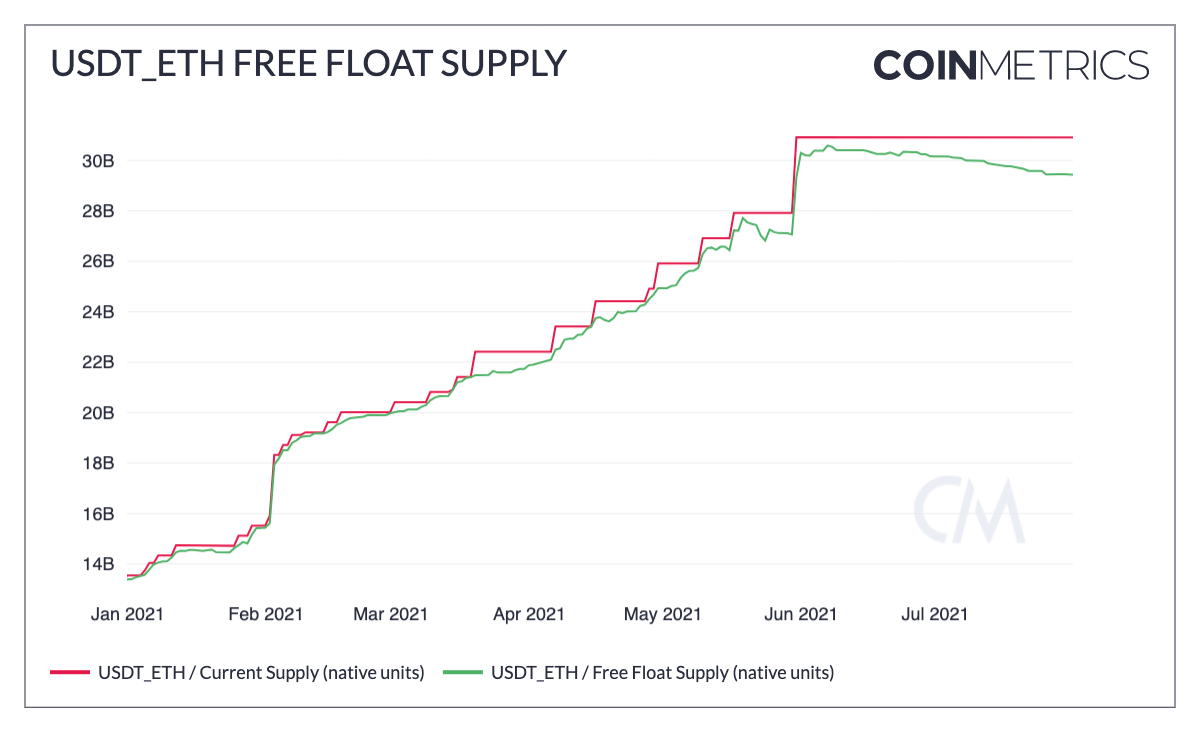Click the red line's flat top plateau
Screen dimensions: 1200x732
tap(934, 137)
